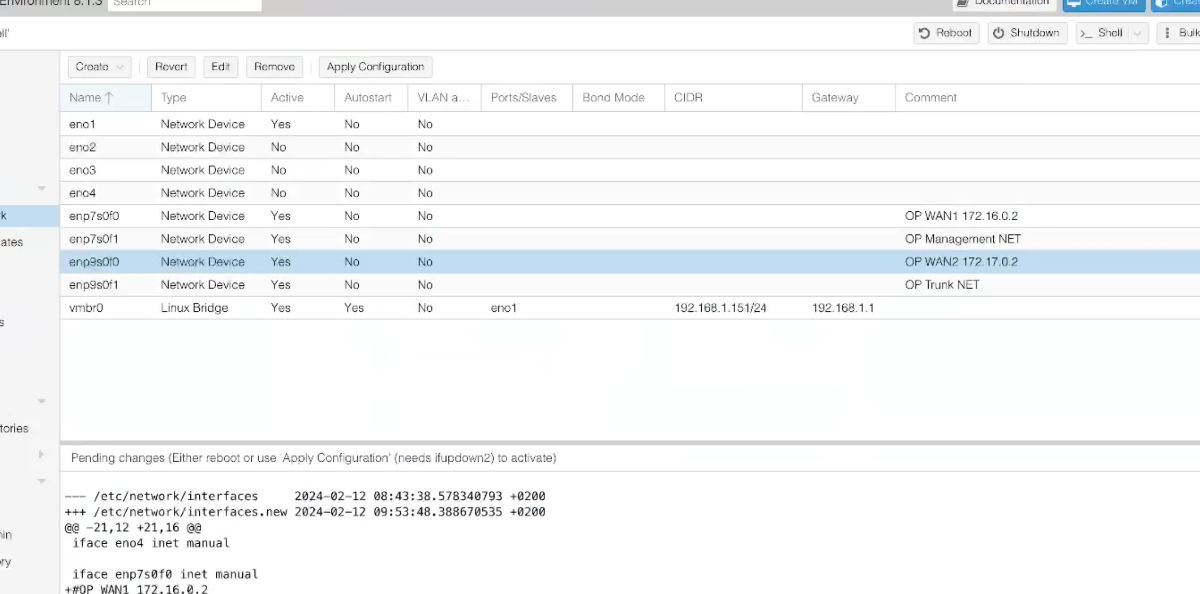Image resolution: width=1200 pixels, height=594 pixels.
Task: Collapse the sidebar section above Network
Action: point(41,189)
